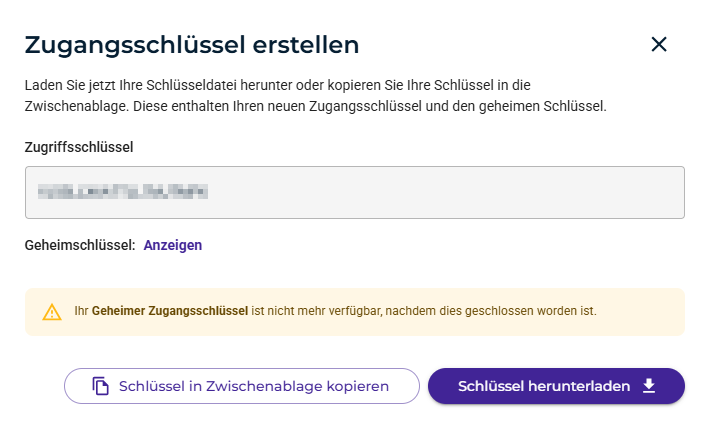Click the bold Geheimer Zugangsschlüssel text
Image resolution: width=710 pixels, height=426 pixels.
click(170, 311)
